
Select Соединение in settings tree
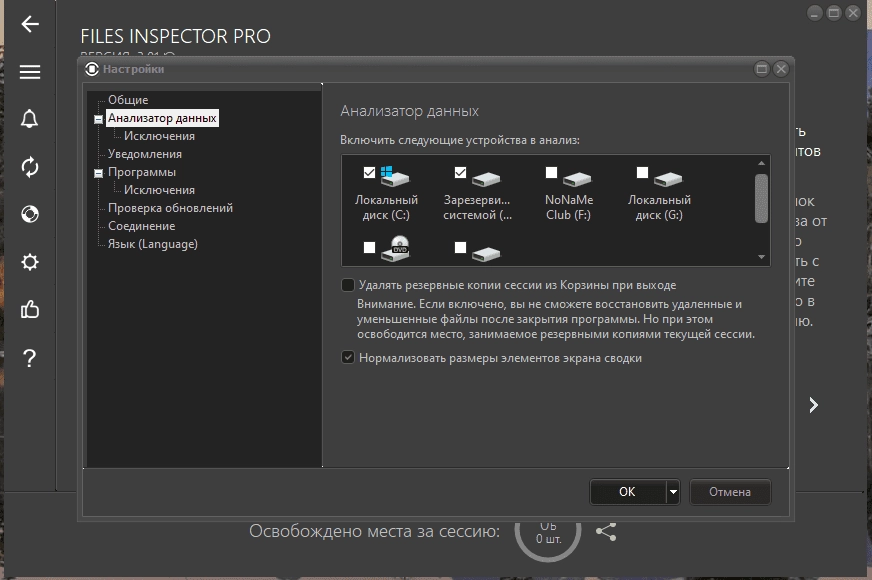pyautogui.click(x=141, y=226)
